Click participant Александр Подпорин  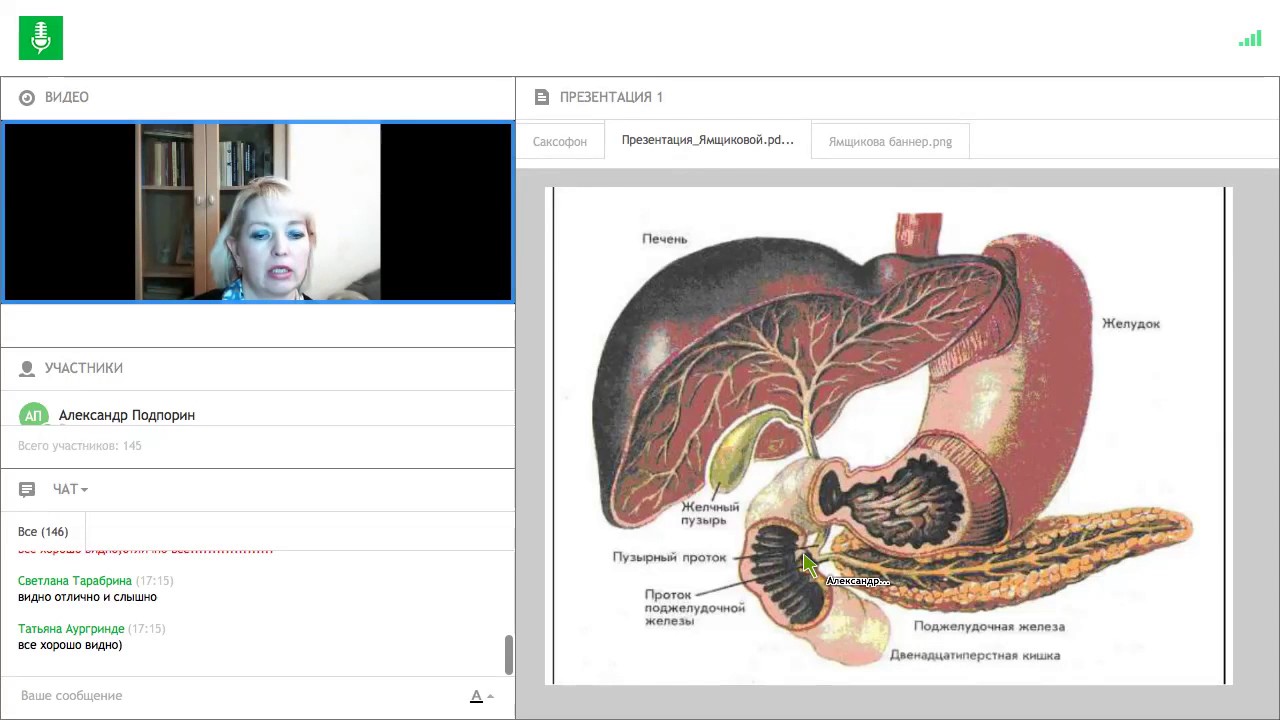[127, 415]
